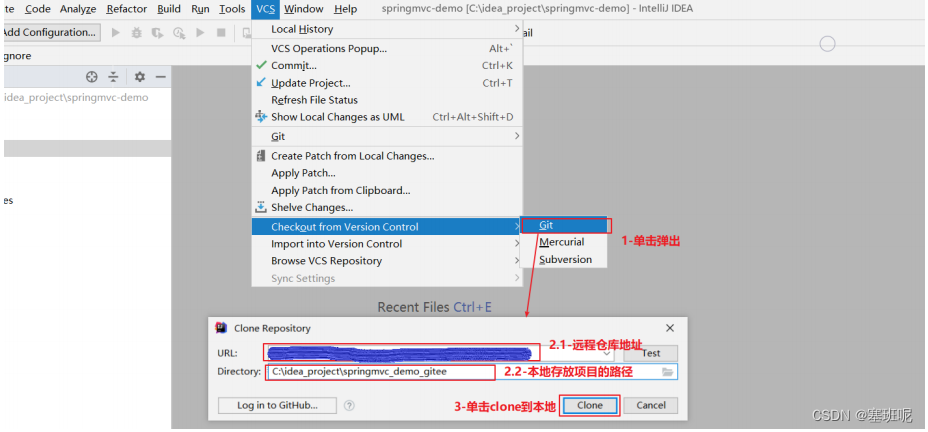Open the Window menu

[304, 9]
